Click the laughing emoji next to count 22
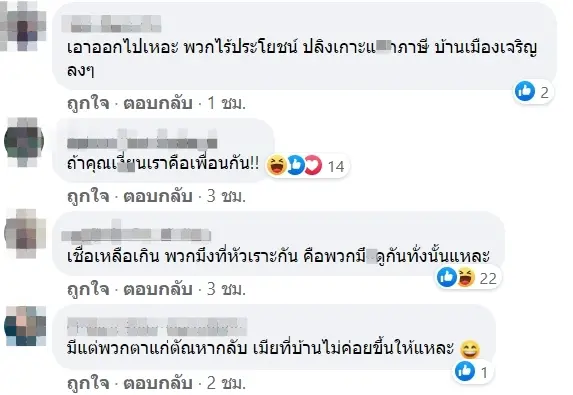Viewport: 573px width, 395px height. [466, 277]
